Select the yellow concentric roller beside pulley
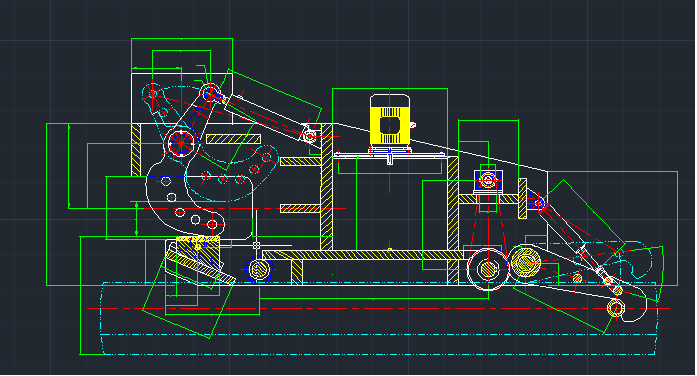697x376 pixels. point(525,263)
